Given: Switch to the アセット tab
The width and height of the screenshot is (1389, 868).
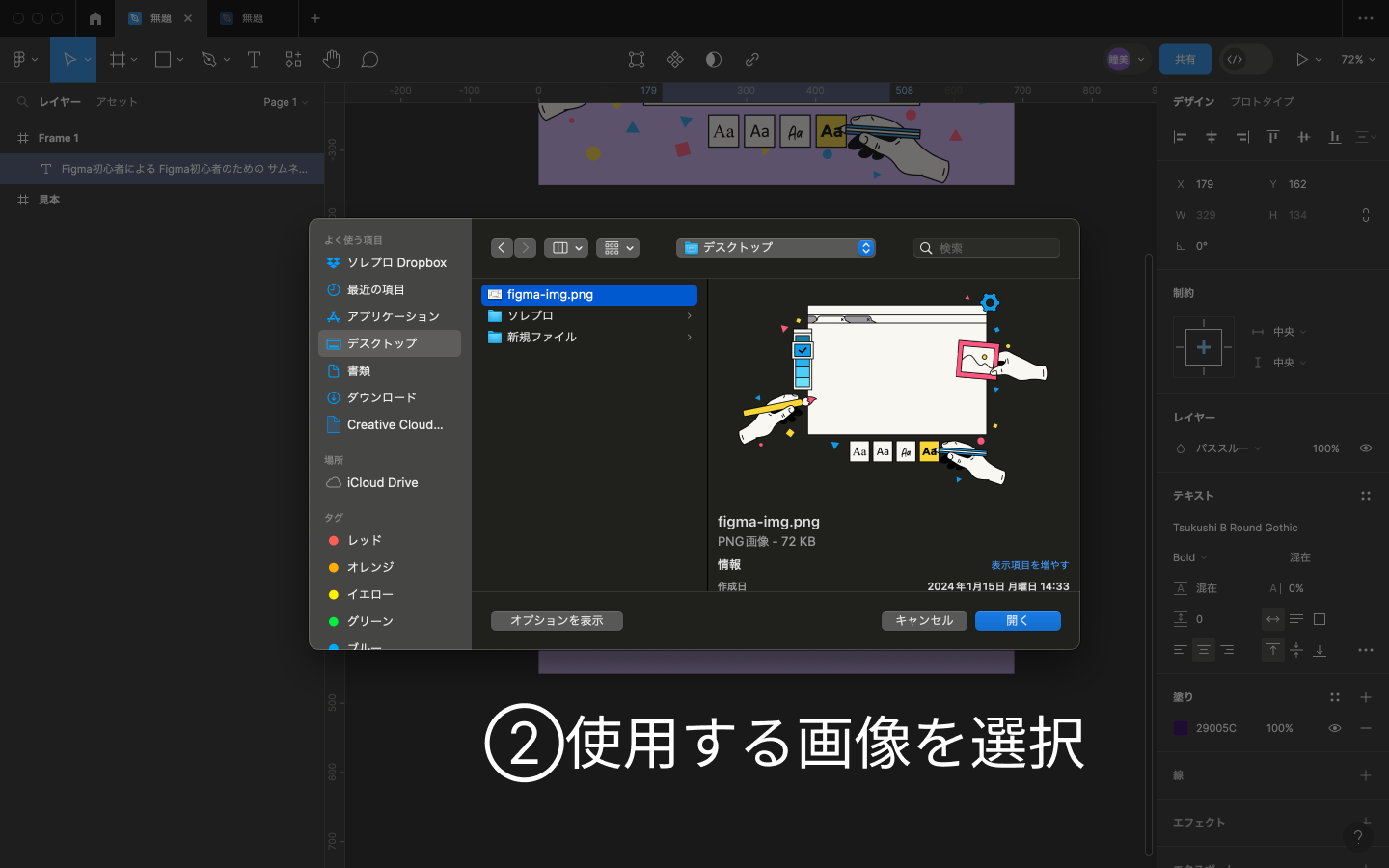Looking at the screenshot, I should [117, 102].
